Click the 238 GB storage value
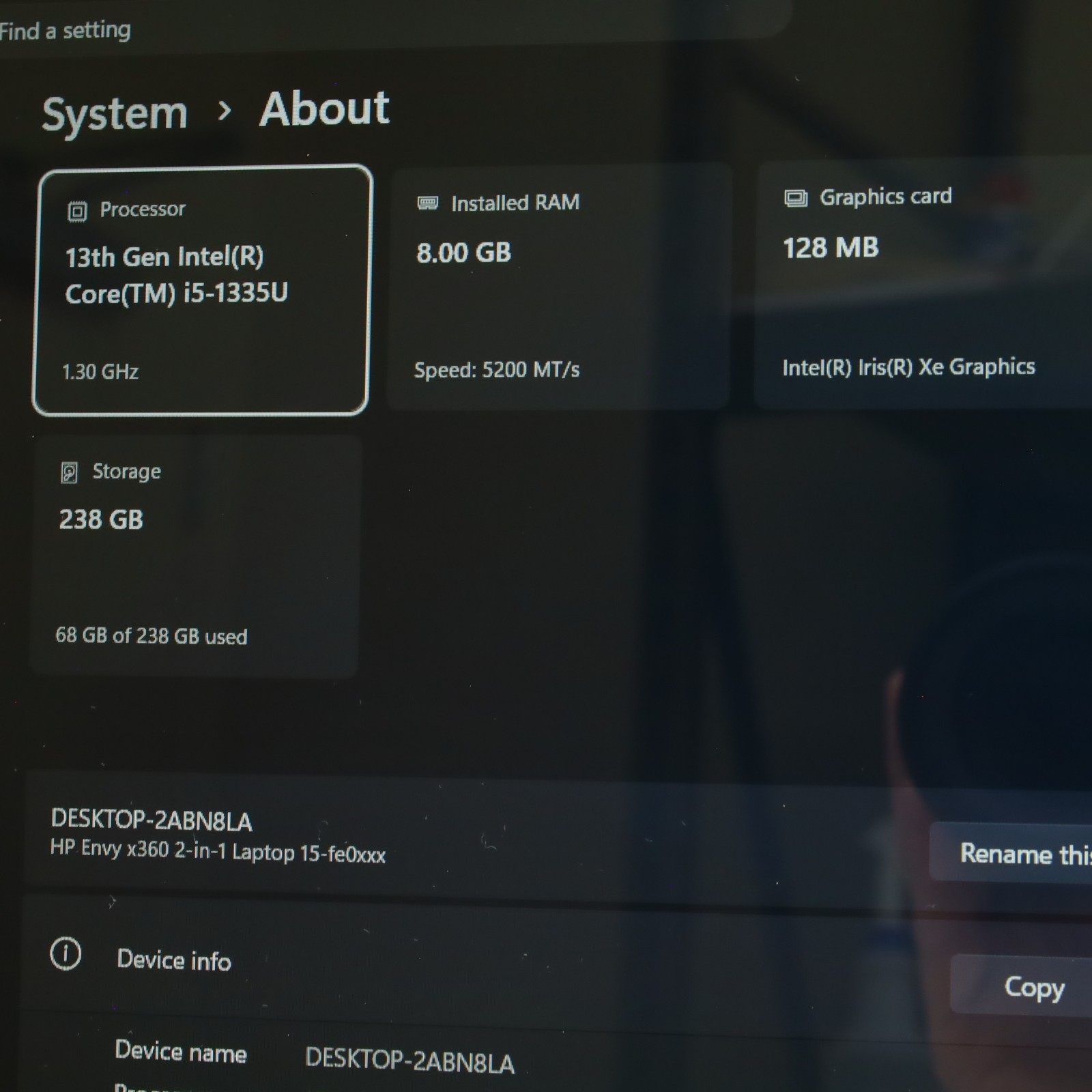This screenshot has height=1092, width=1092. pyautogui.click(x=101, y=520)
